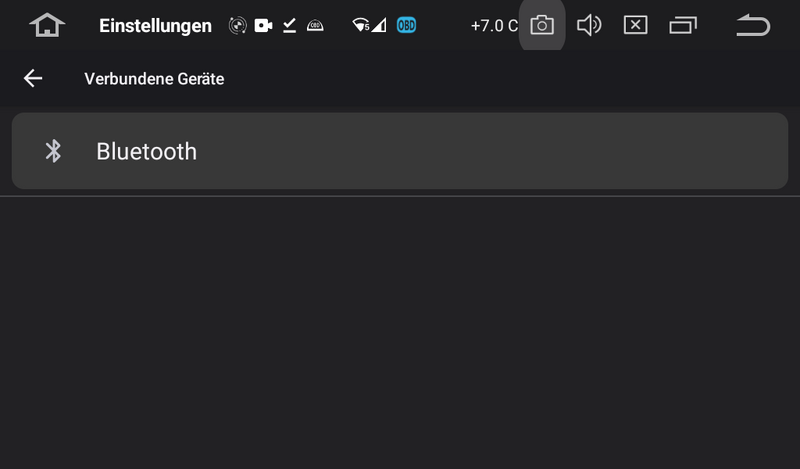Tap the check mark download status icon
Image resolution: width=800 pixels, height=469 pixels.
click(x=289, y=26)
